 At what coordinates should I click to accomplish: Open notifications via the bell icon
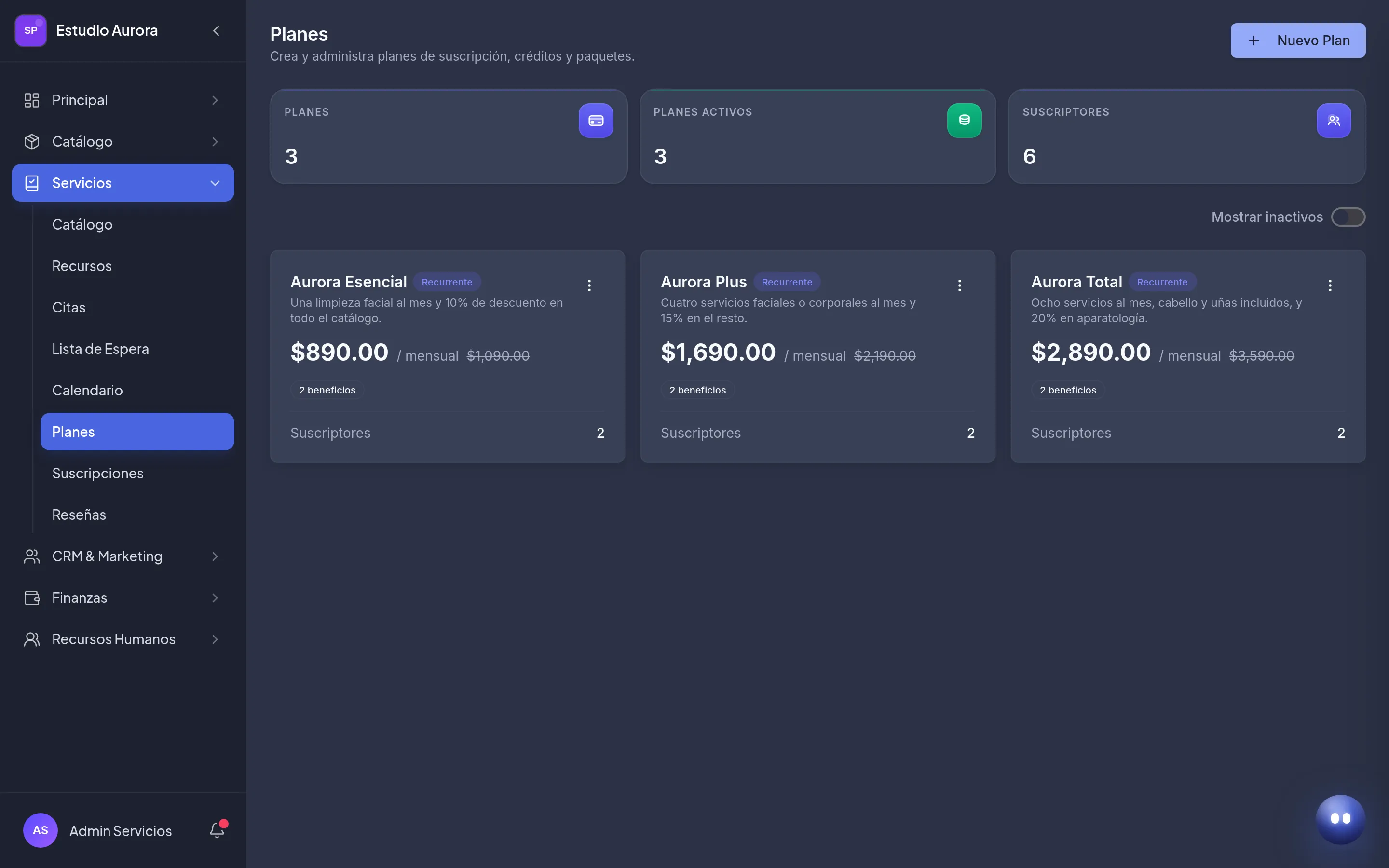218,830
